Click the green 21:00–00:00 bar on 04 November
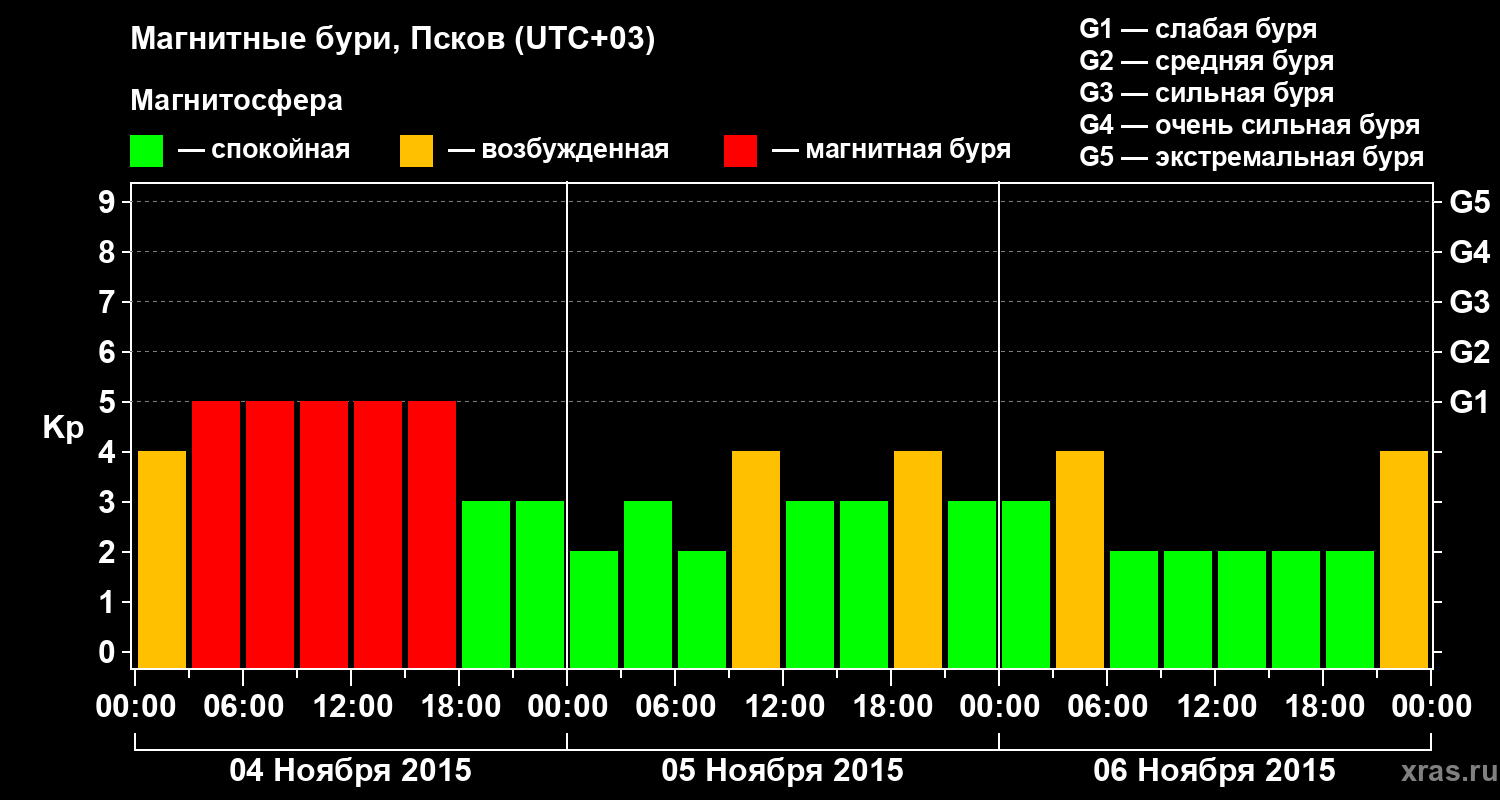 (540, 585)
